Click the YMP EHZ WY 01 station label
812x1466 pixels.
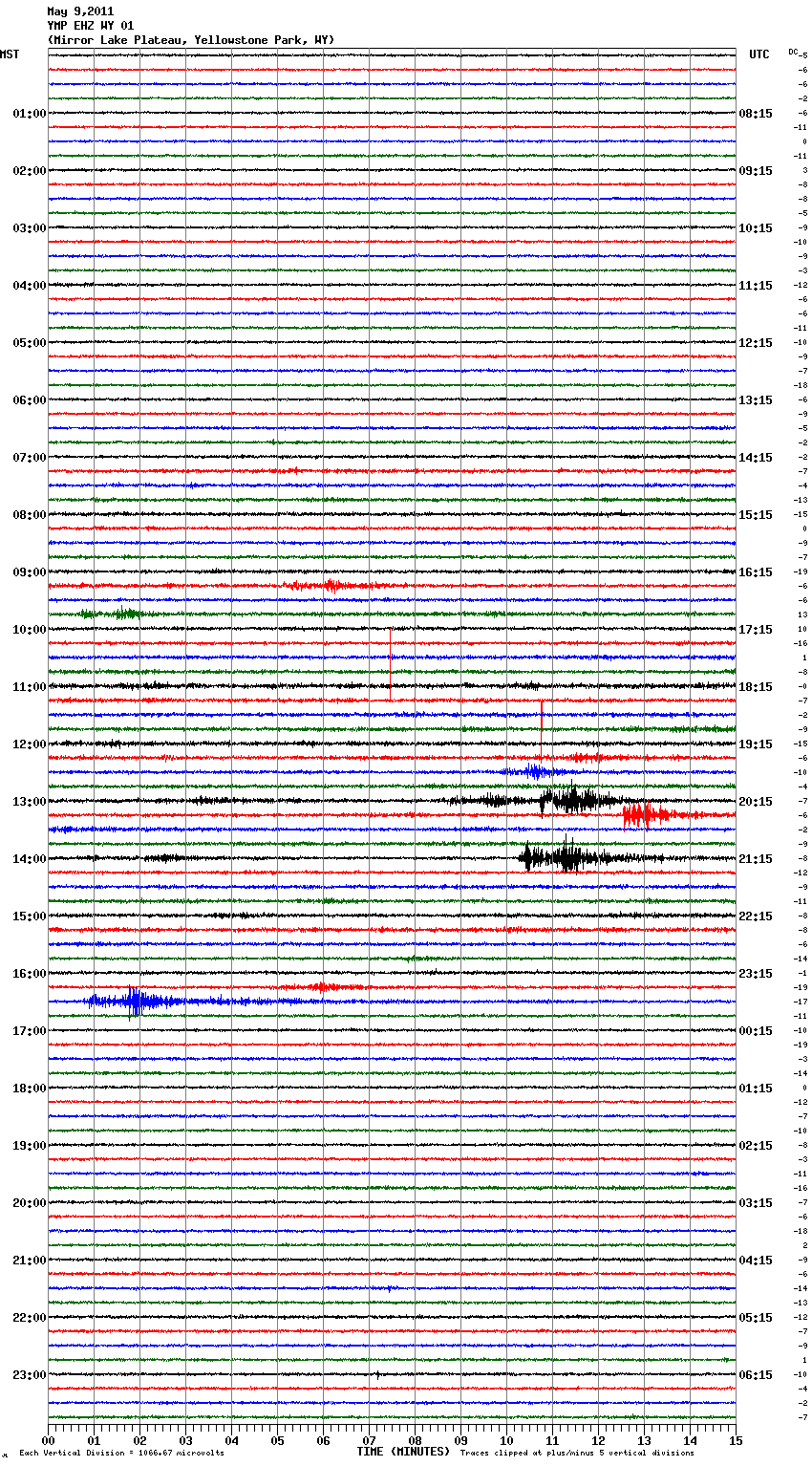click(91, 26)
